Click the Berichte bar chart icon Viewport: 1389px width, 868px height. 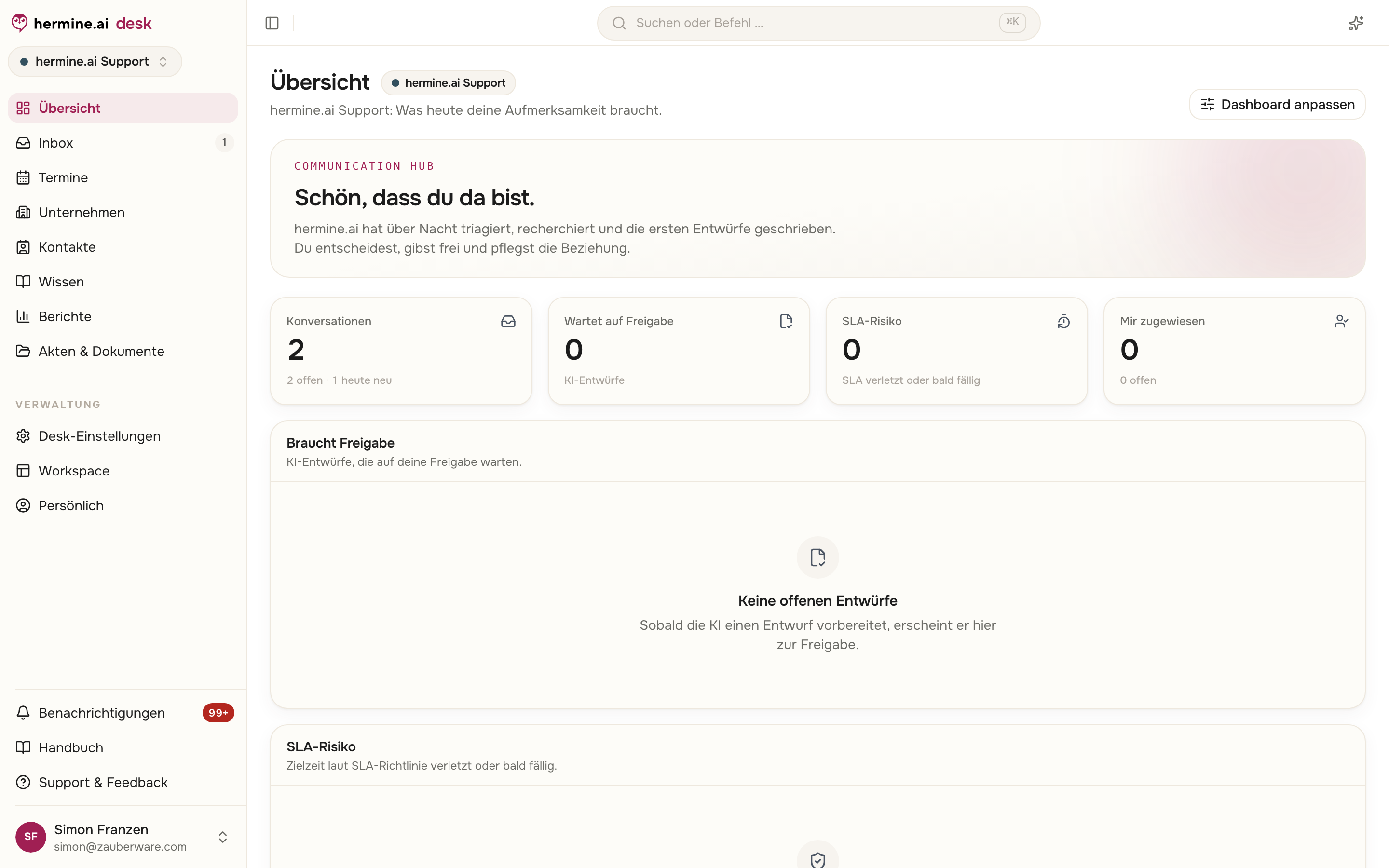point(23,316)
